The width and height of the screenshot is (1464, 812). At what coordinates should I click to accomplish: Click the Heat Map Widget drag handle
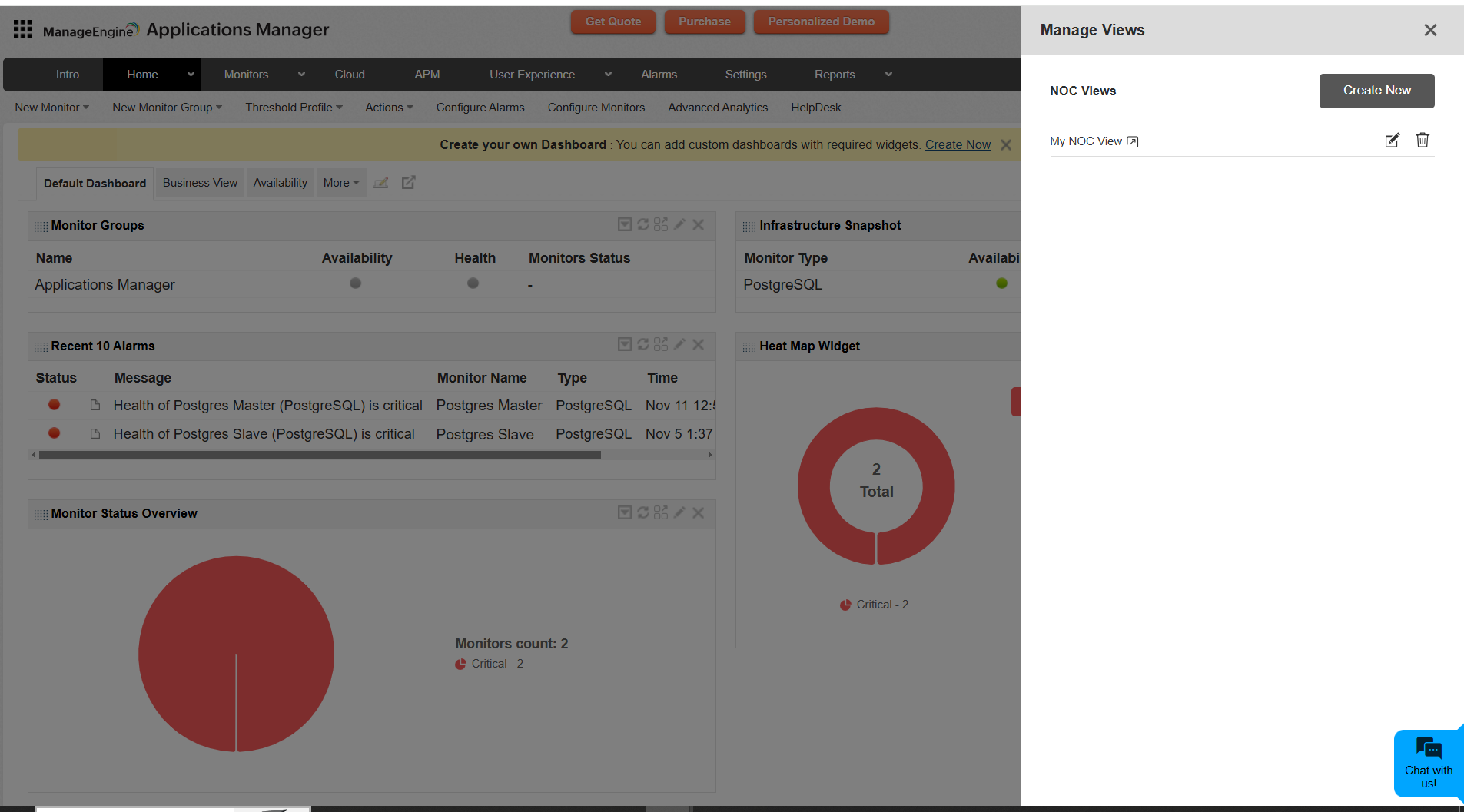coord(749,347)
